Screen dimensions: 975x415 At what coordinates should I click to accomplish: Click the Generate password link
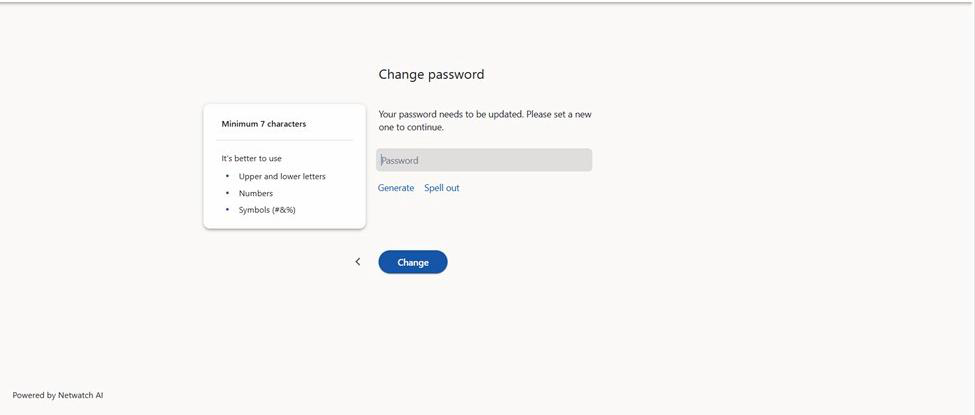[x=396, y=188]
